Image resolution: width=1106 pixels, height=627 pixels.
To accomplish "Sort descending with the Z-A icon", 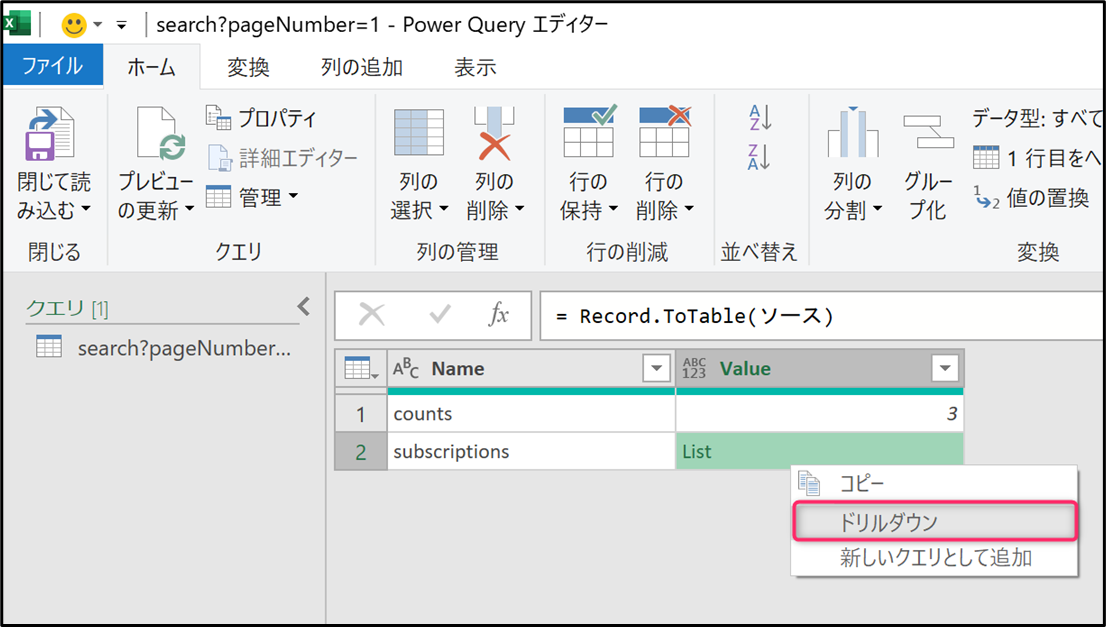I will point(760,157).
